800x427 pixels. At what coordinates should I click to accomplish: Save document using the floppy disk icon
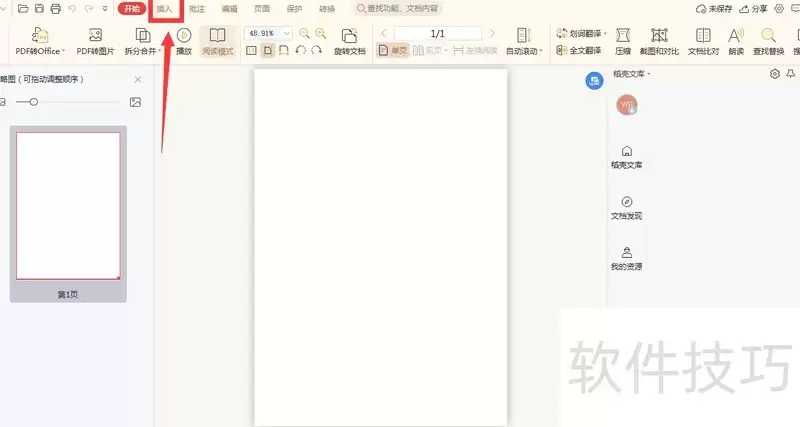tap(39, 9)
